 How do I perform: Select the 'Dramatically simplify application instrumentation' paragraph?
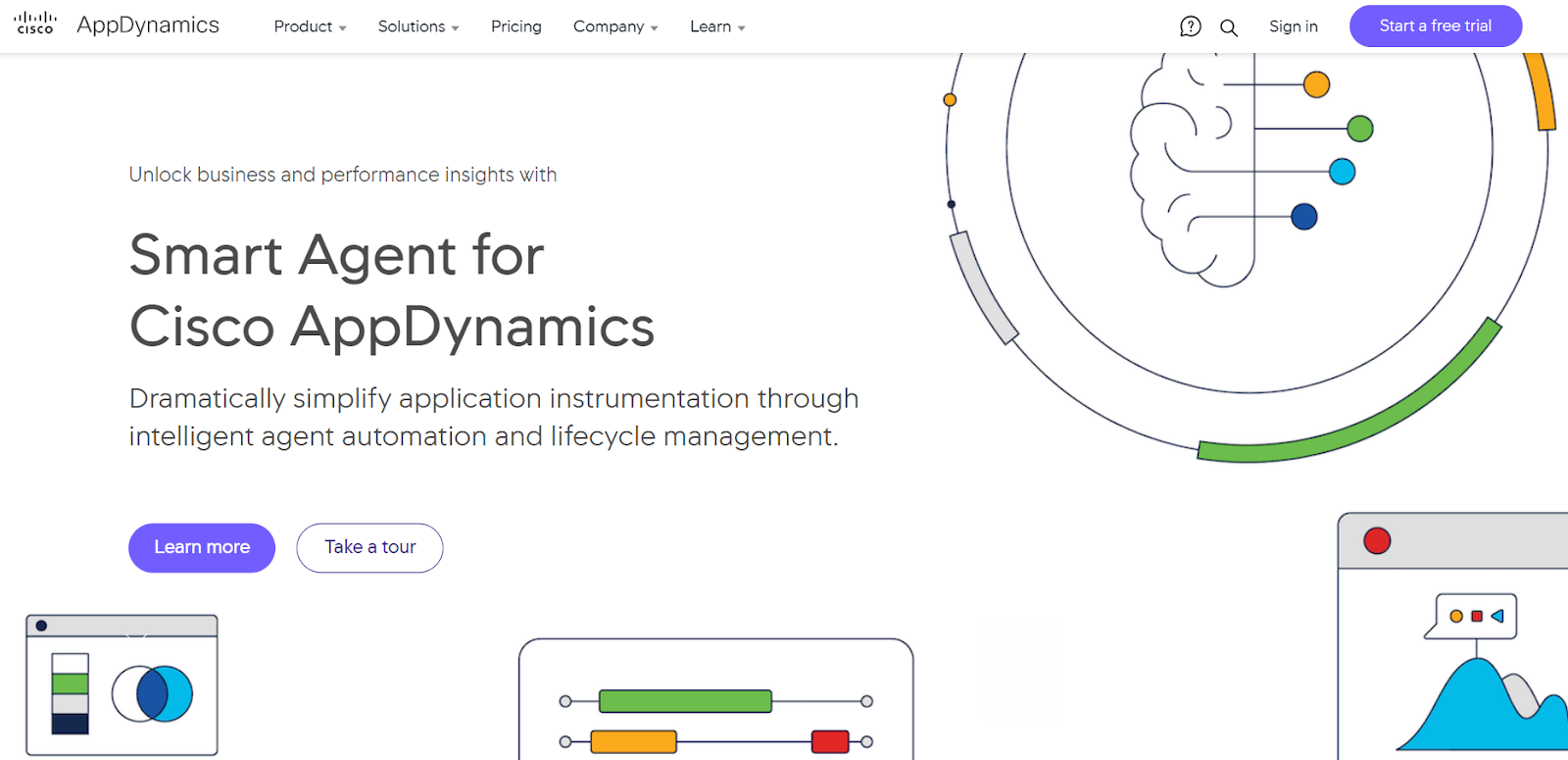(494, 417)
